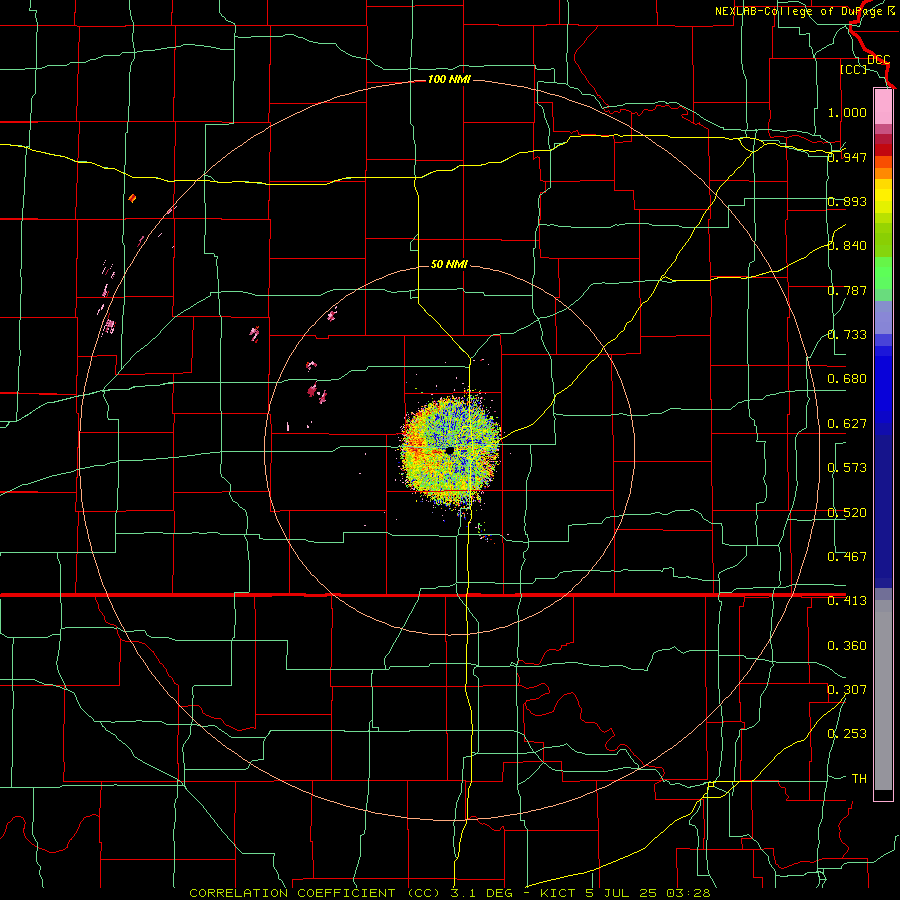Select the 0.893 color scale value
The image size is (900, 900).
[847, 201]
